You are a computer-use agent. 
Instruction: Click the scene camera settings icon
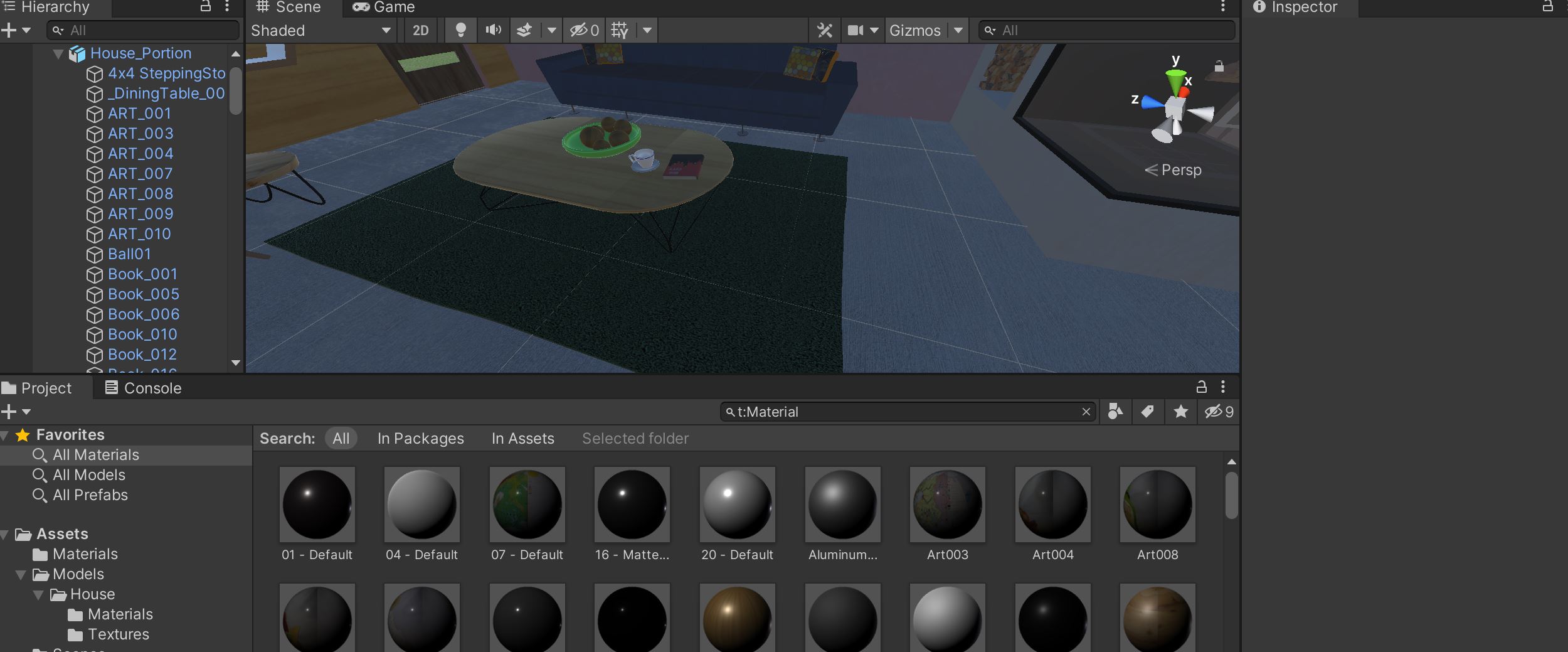856,30
